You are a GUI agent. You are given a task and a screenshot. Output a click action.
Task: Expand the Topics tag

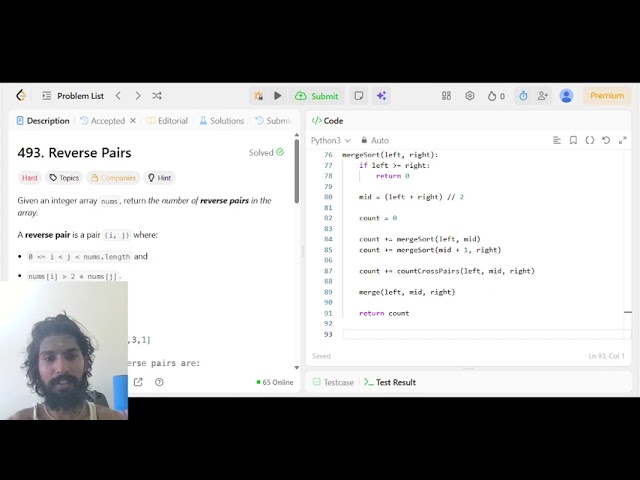[64, 178]
